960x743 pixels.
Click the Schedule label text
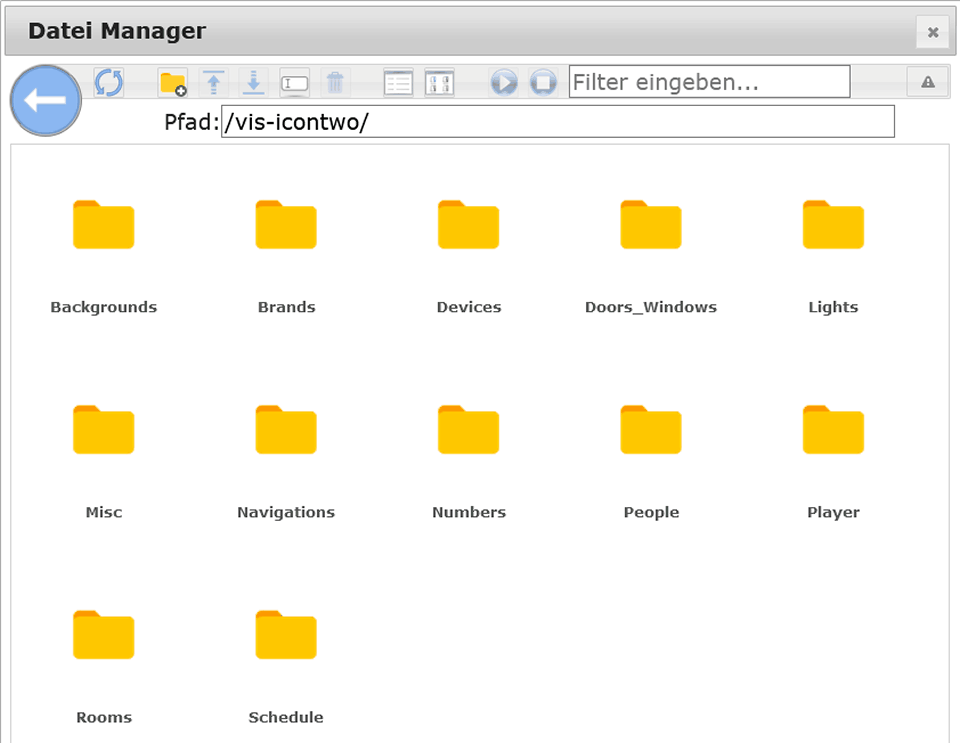click(286, 717)
